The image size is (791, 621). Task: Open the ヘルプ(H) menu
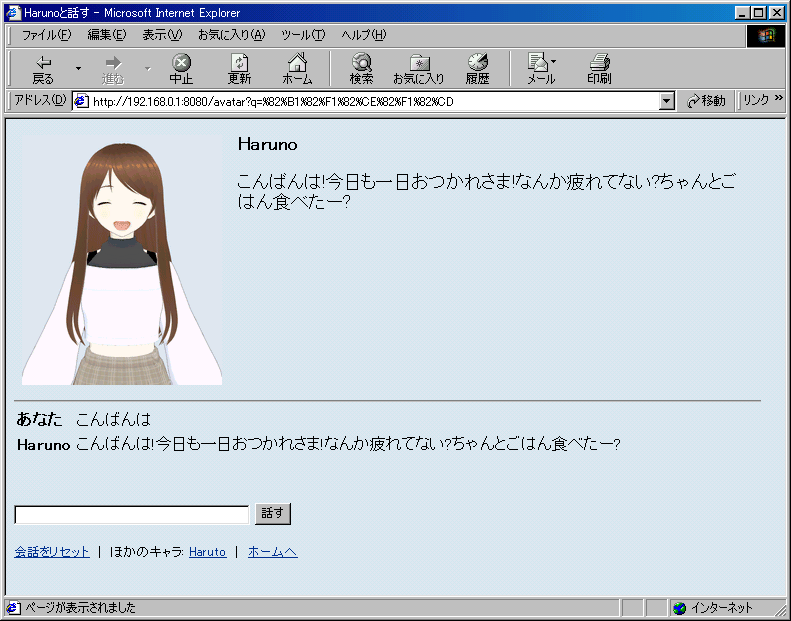[363, 35]
